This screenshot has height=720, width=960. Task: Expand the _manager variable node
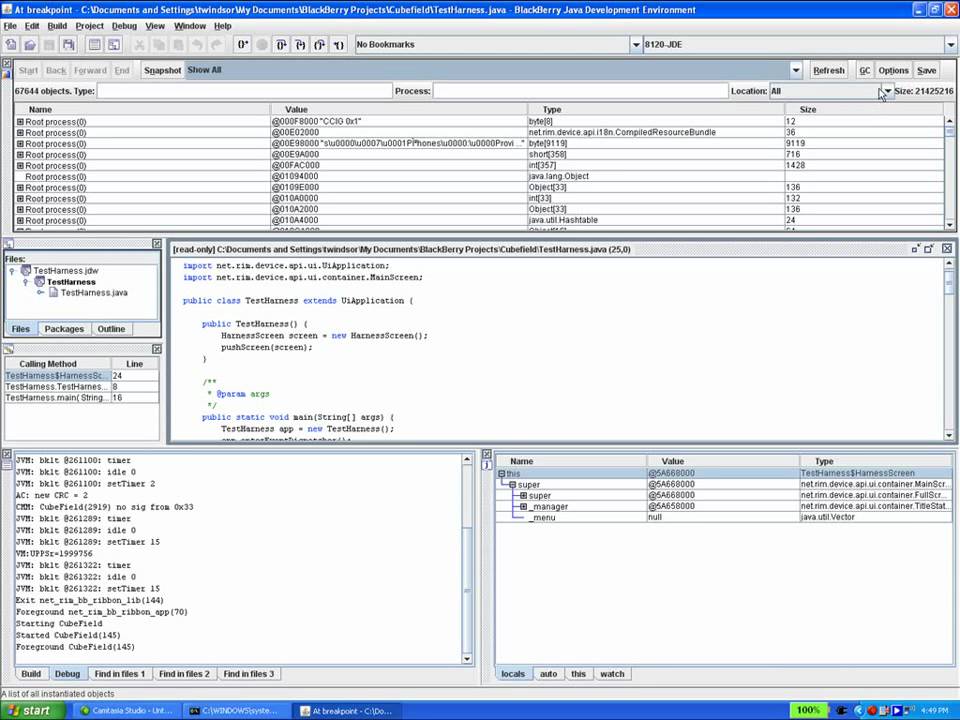click(521, 507)
